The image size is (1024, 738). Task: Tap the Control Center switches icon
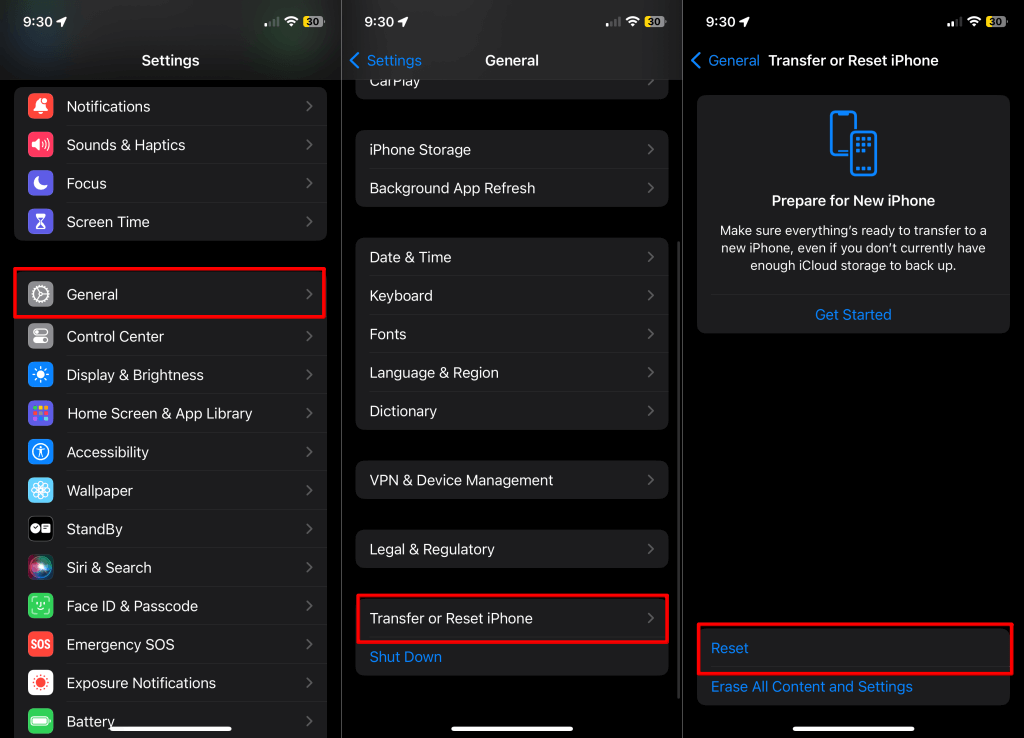[40, 336]
